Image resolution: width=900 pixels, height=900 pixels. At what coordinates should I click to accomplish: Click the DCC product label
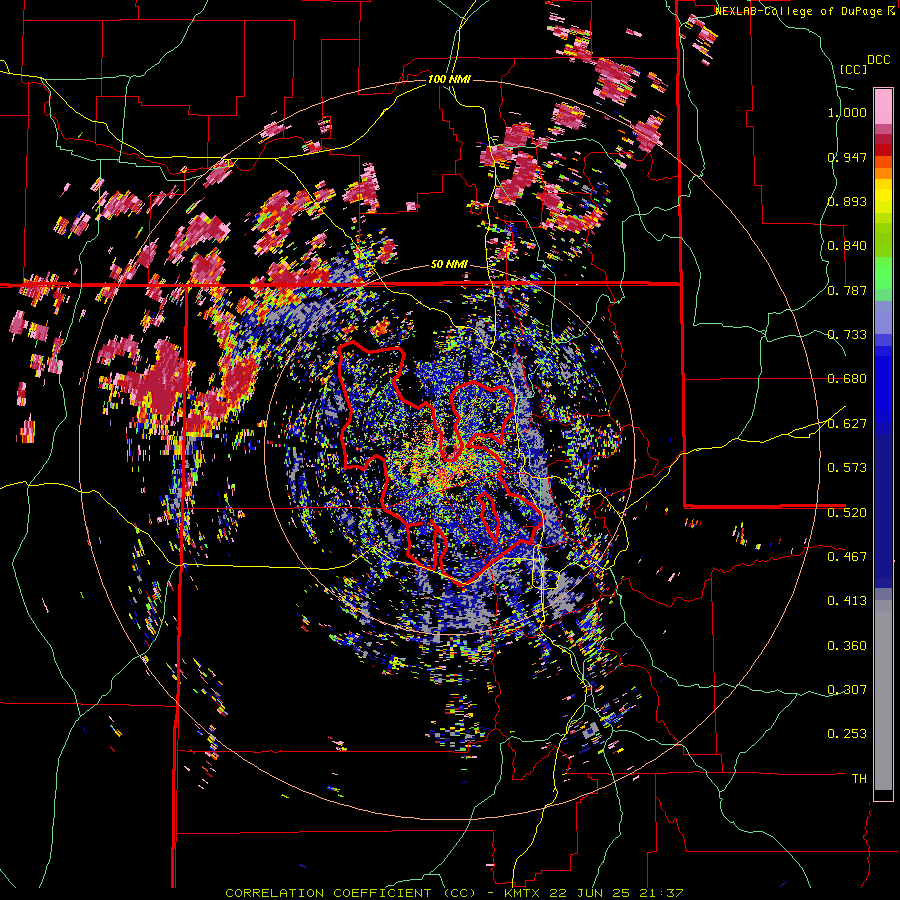878,60
